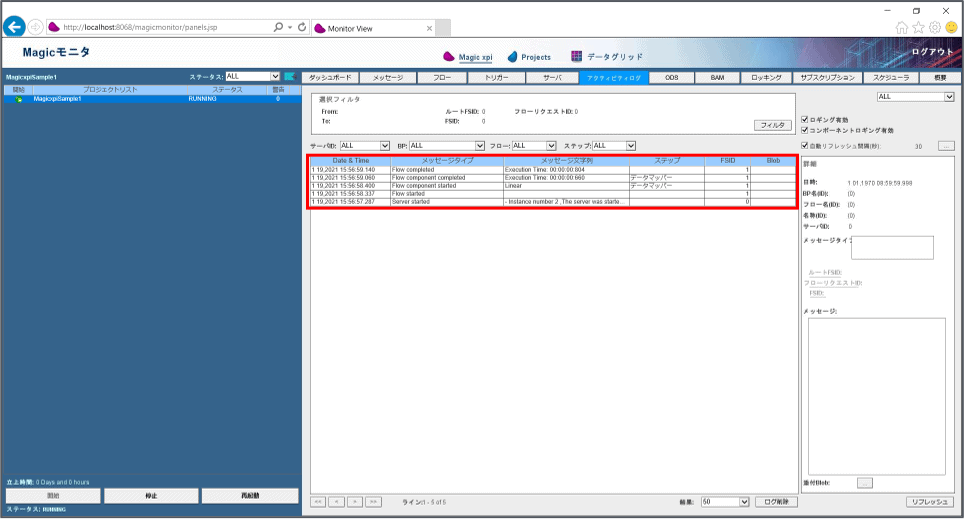
Task: Open the Projects view icon
Action: point(513,57)
